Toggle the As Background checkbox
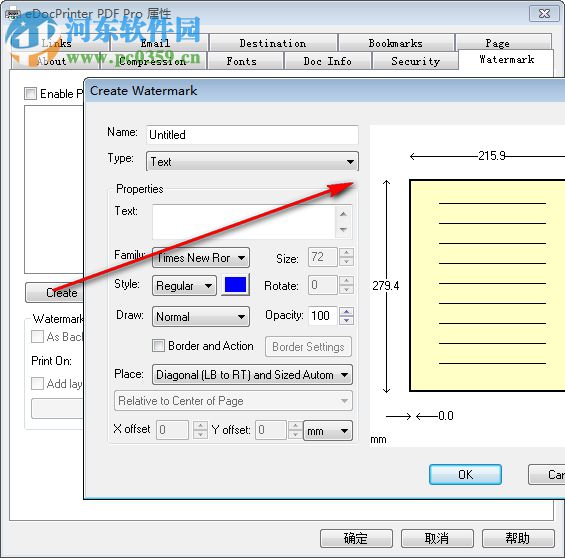 37,337
